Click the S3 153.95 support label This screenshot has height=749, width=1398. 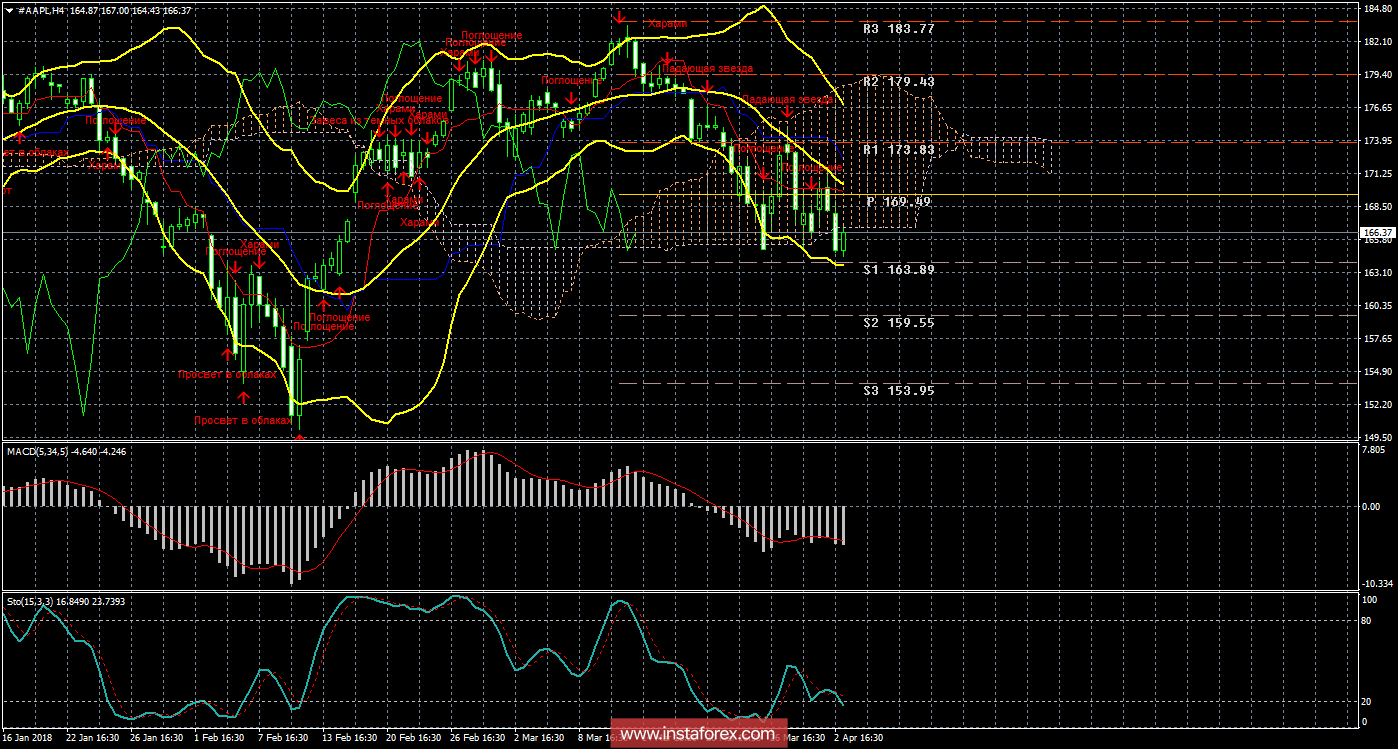(x=898, y=390)
